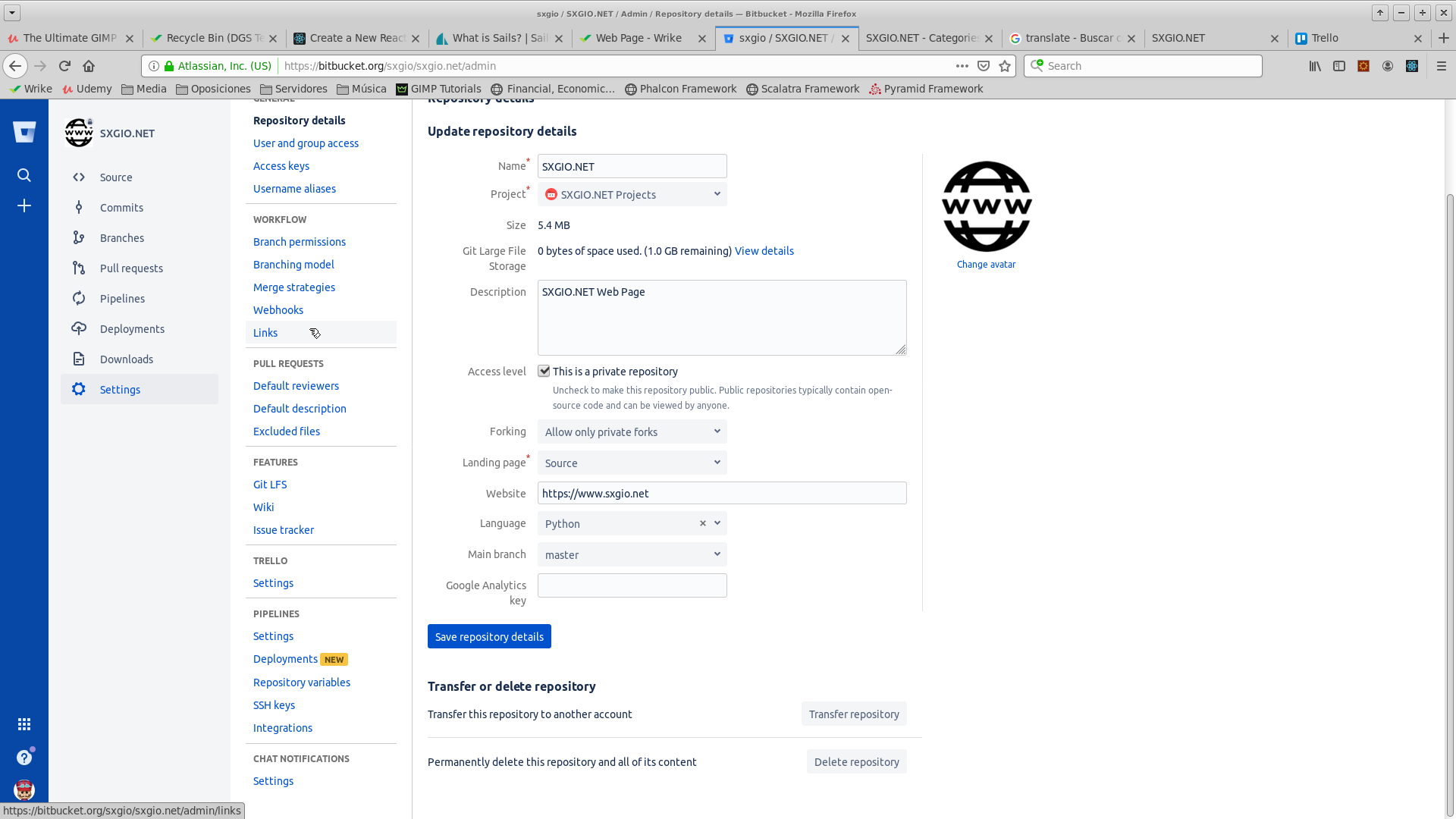The image size is (1456, 819).
Task: Click the Google Analytics key input field
Action: (632, 585)
